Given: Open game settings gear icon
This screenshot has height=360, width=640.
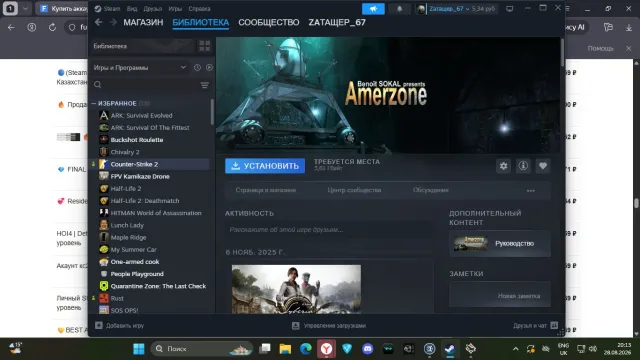Looking at the screenshot, I should point(503,166).
